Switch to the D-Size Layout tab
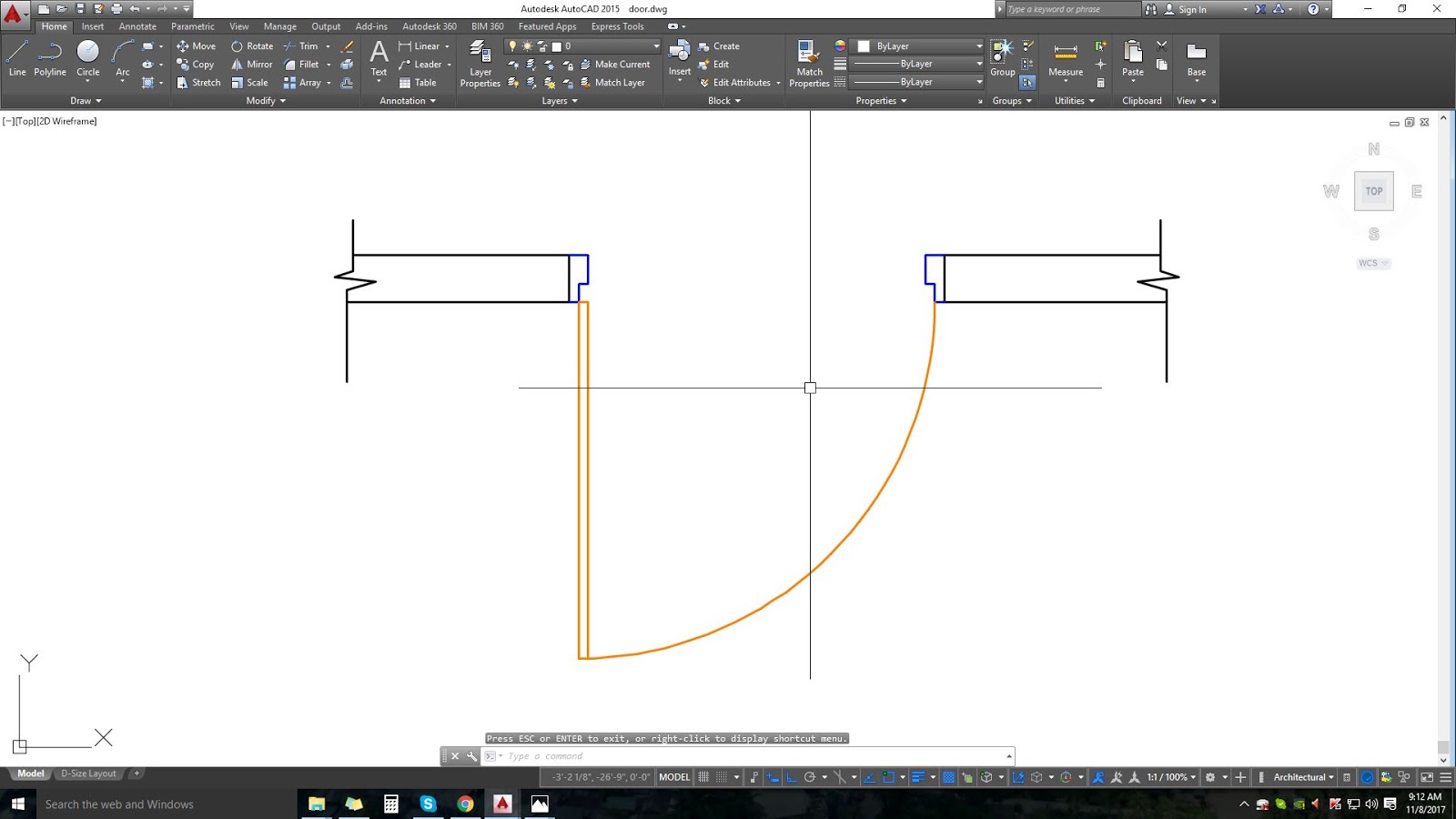1456x819 pixels. [x=88, y=773]
